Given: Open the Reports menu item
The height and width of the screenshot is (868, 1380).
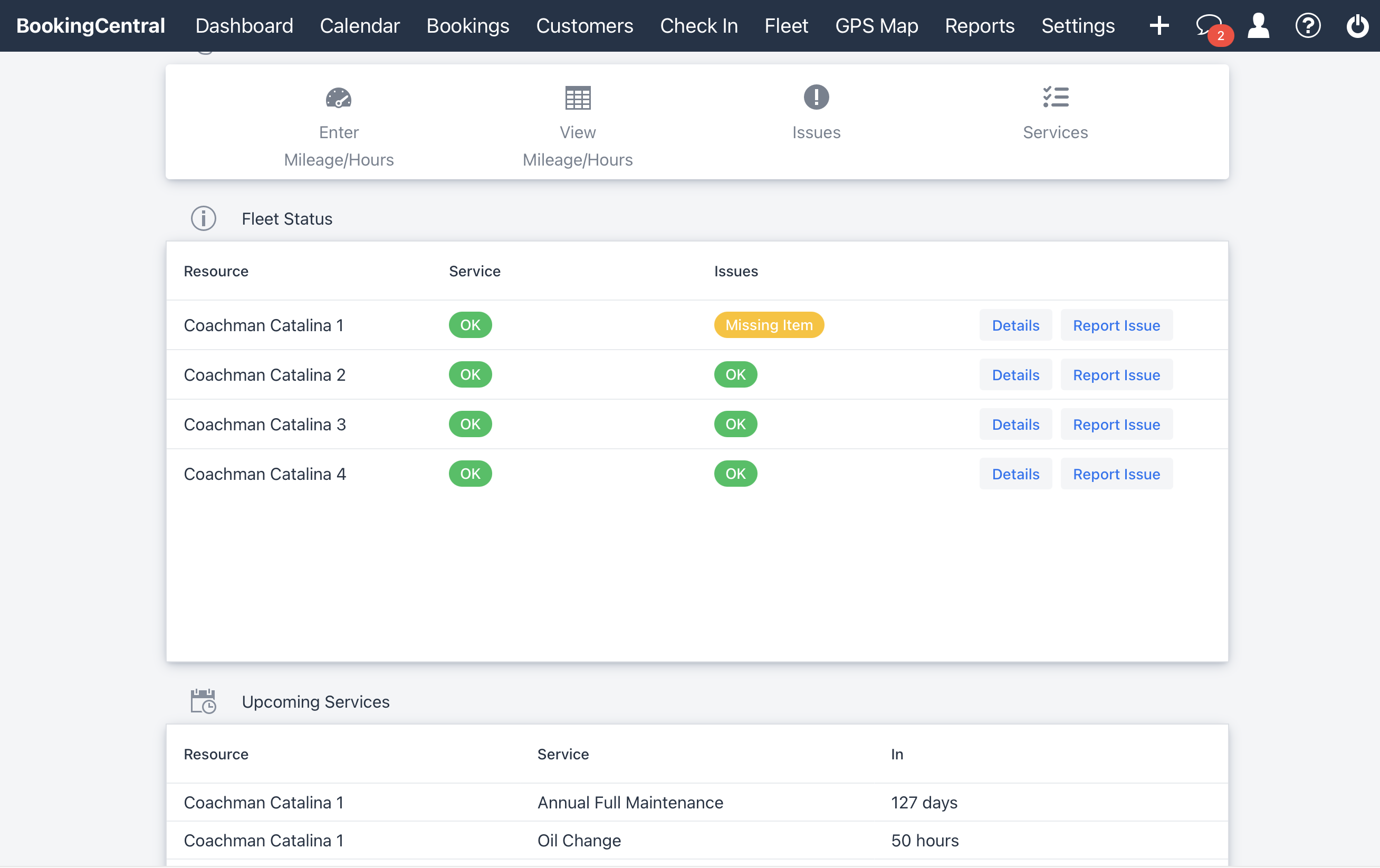Looking at the screenshot, I should 980,26.
